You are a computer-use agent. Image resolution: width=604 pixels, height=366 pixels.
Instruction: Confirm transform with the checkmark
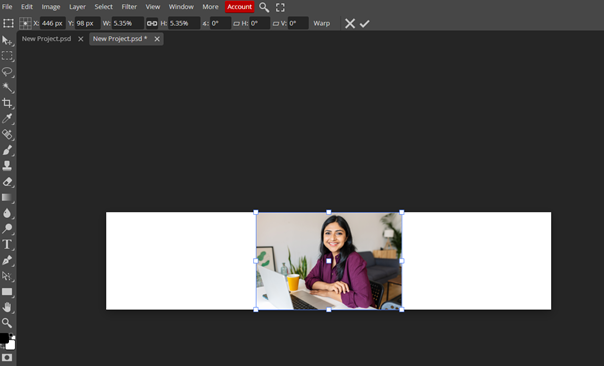(364, 24)
